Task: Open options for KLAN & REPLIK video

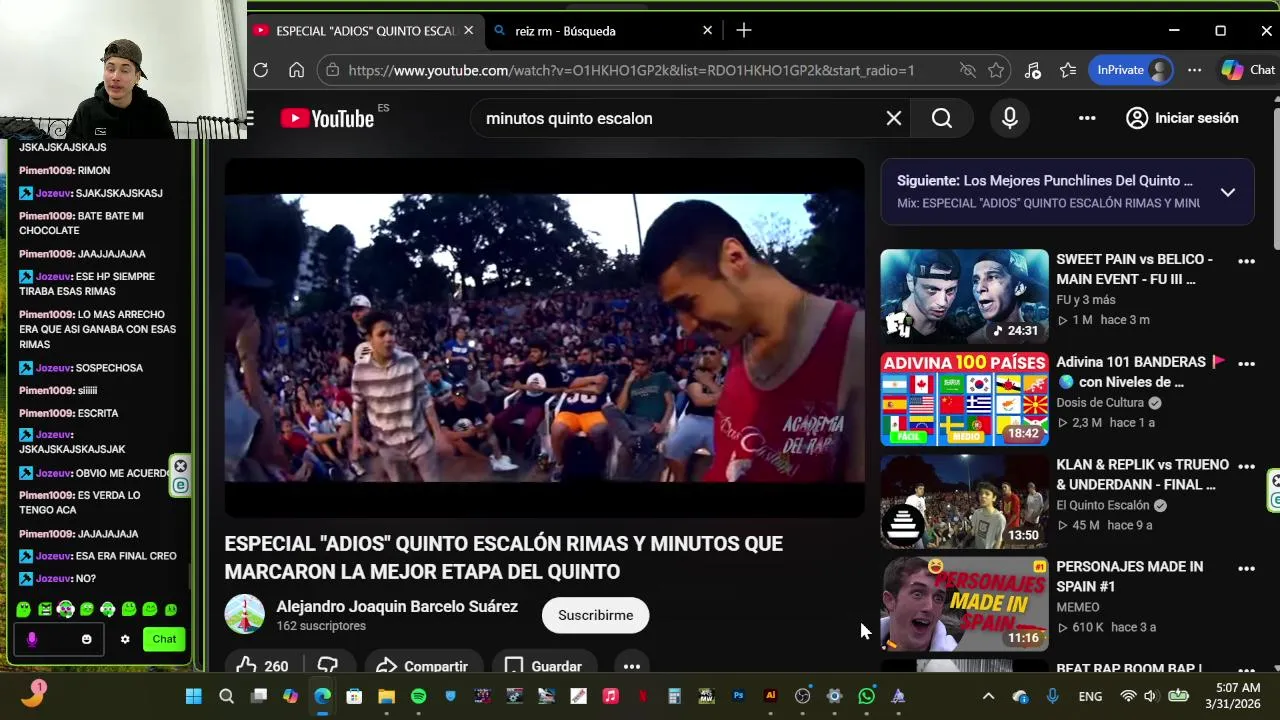Action: (x=1246, y=467)
